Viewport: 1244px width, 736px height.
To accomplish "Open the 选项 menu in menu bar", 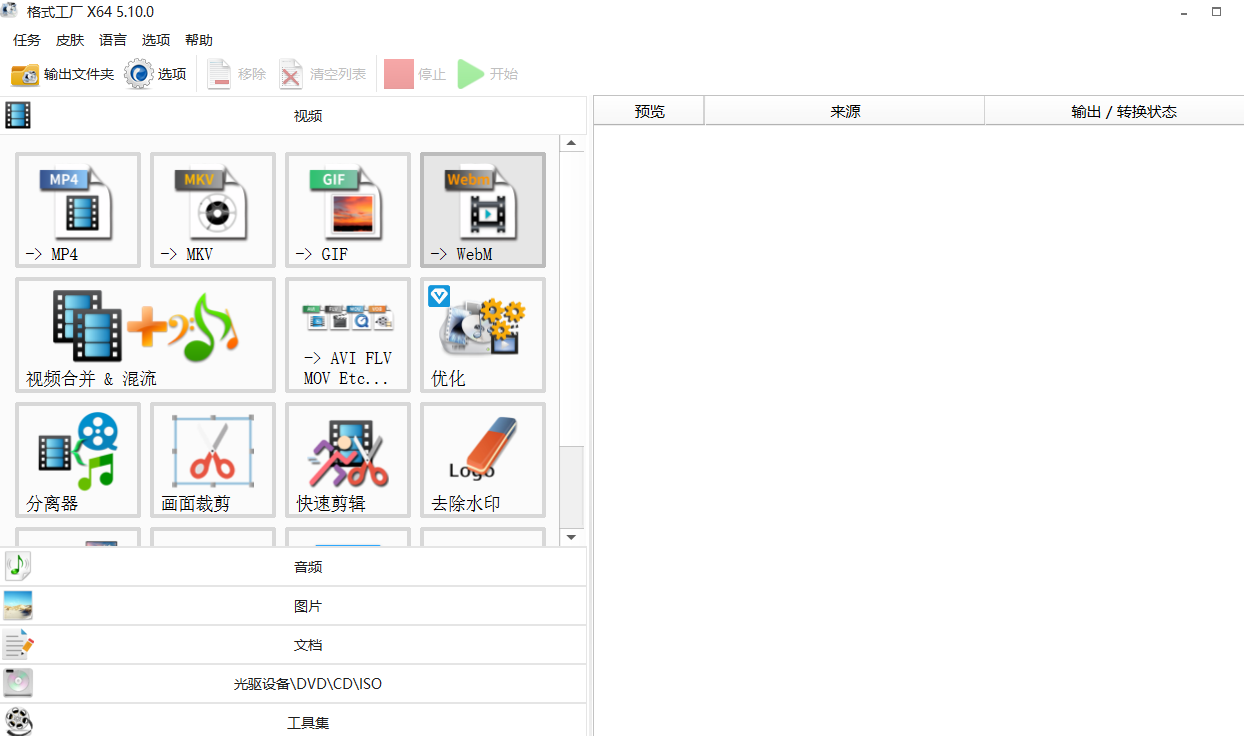I will click(x=156, y=40).
